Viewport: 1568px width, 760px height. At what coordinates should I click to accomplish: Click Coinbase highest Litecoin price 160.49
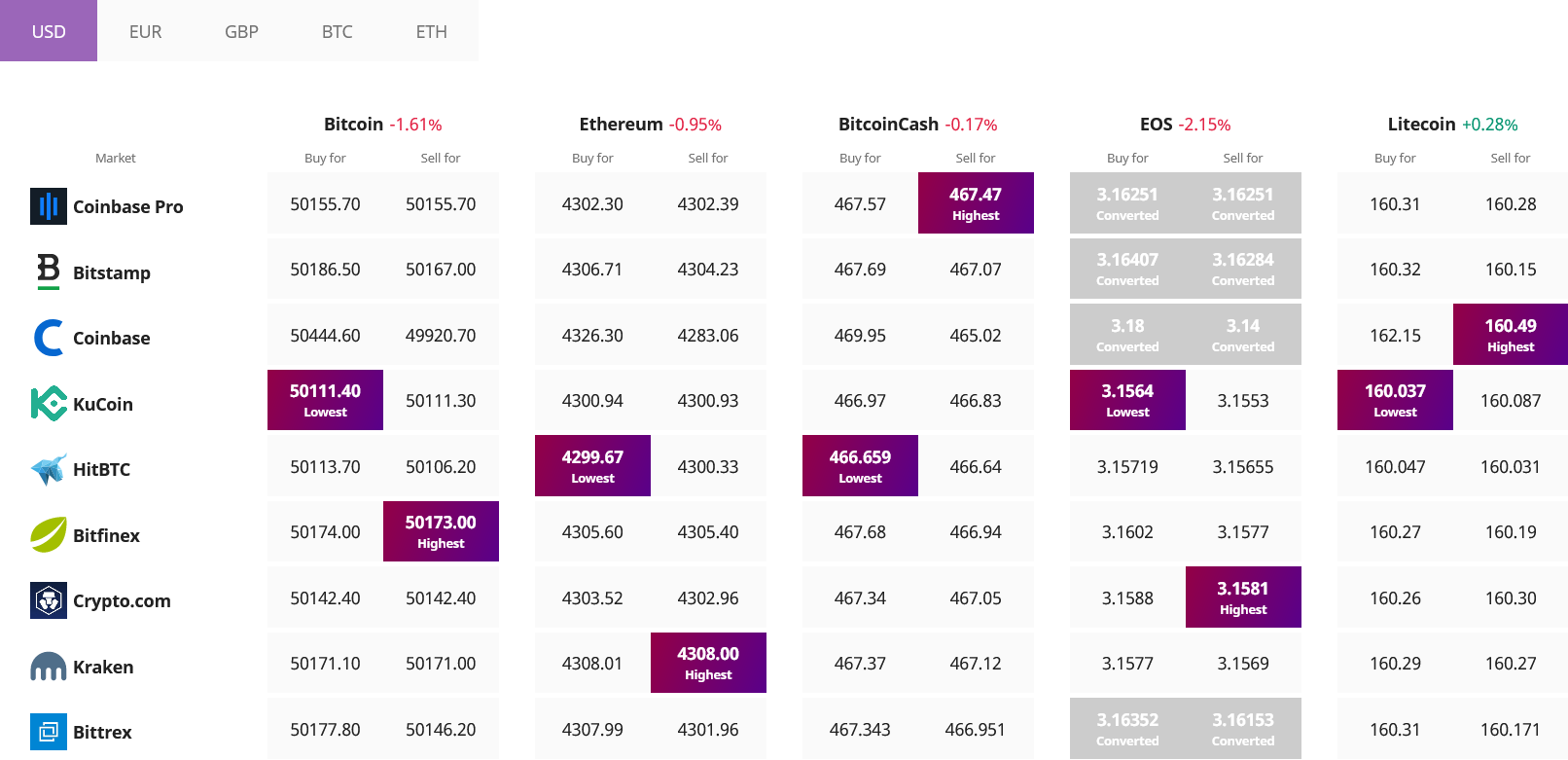coord(1511,335)
